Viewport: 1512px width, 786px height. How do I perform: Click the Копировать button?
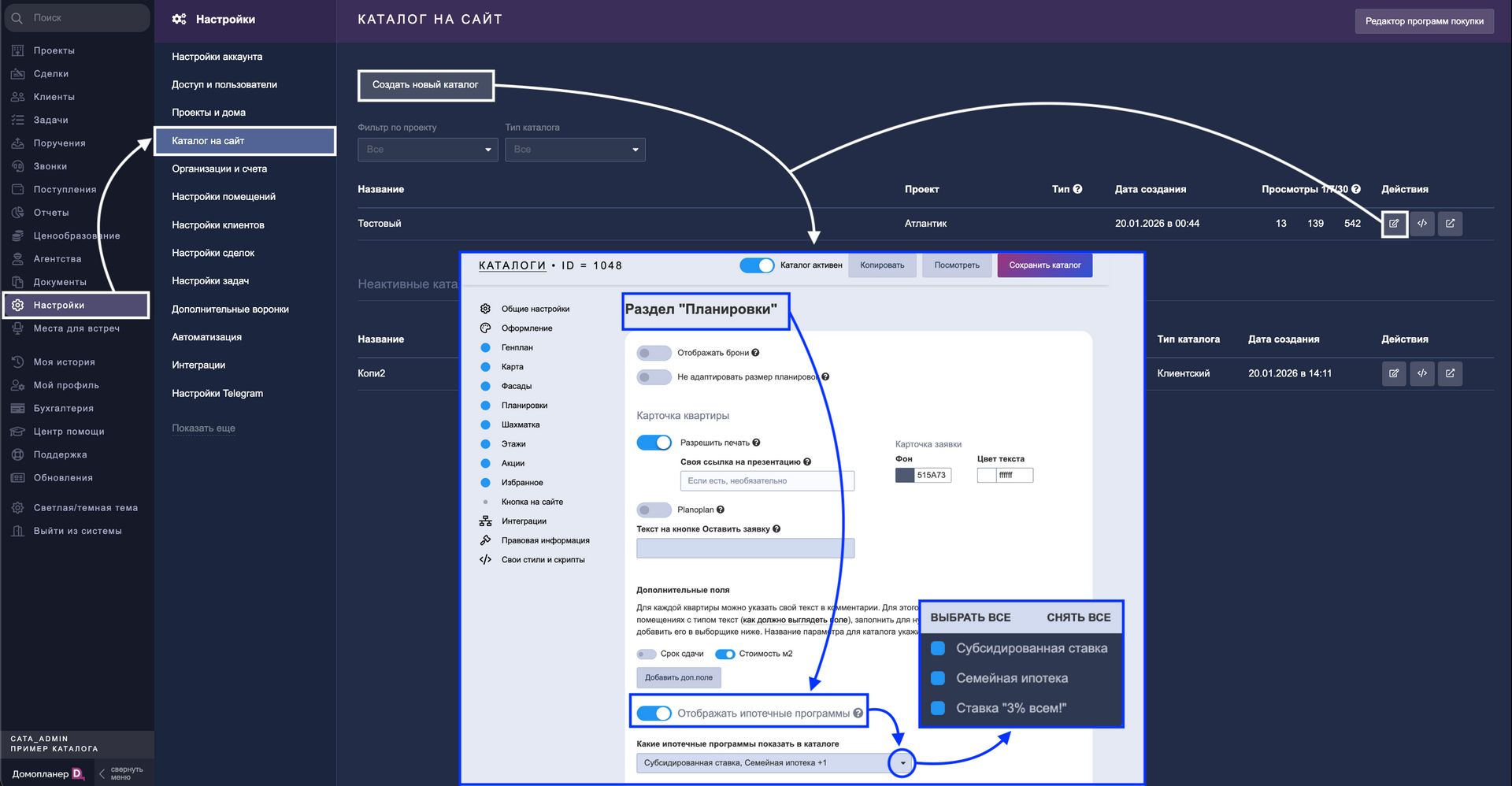click(x=882, y=265)
